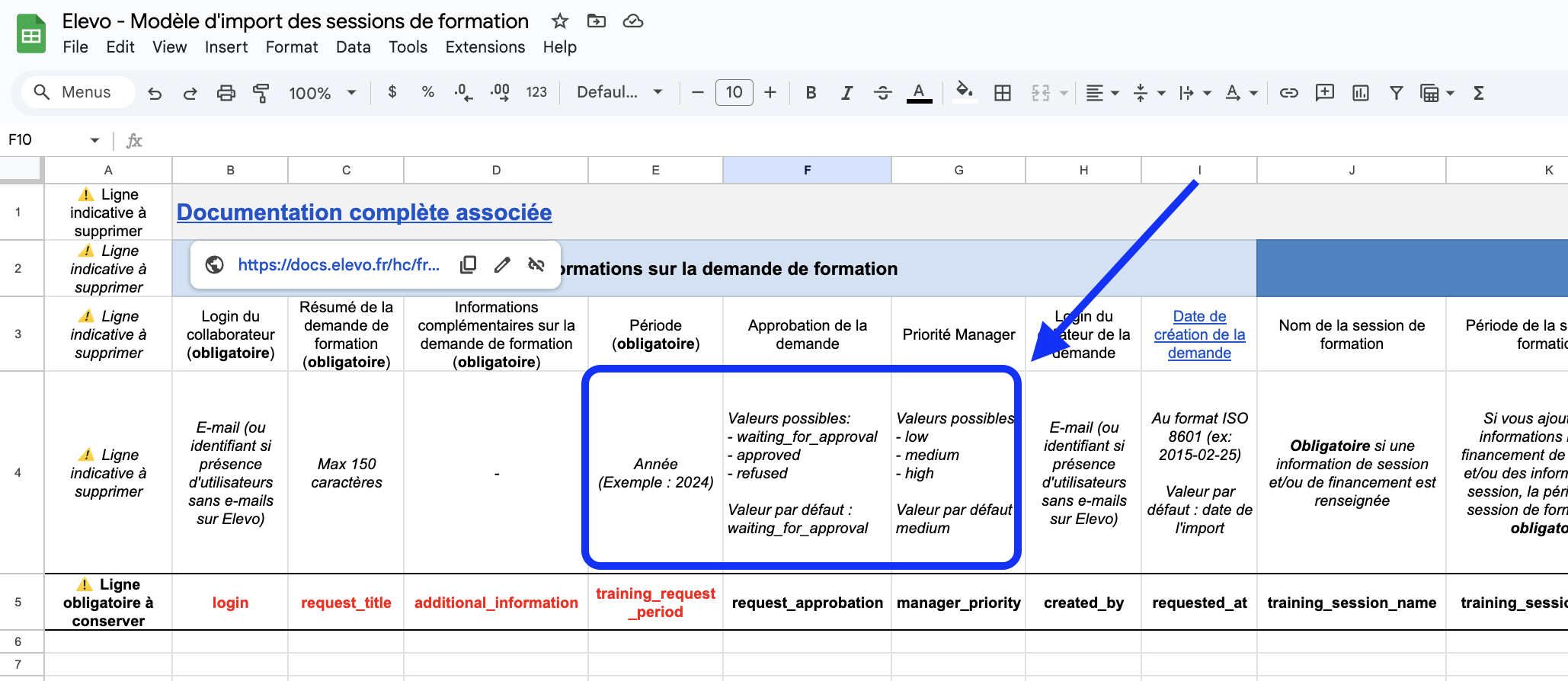Remove link with the unlink icon
The width and height of the screenshot is (1568, 681).
pos(536,264)
